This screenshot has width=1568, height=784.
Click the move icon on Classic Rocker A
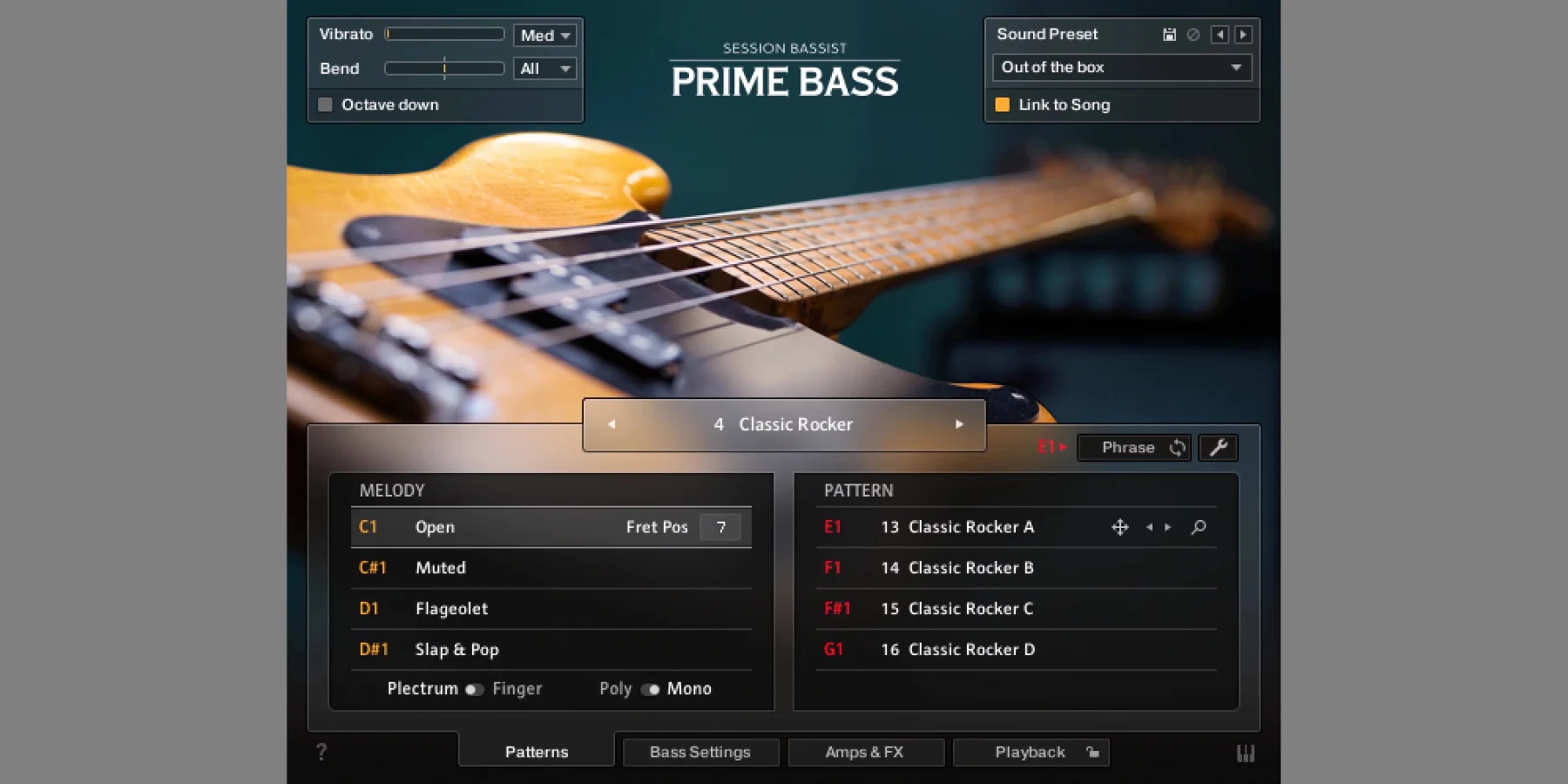(x=1120, y=527)
